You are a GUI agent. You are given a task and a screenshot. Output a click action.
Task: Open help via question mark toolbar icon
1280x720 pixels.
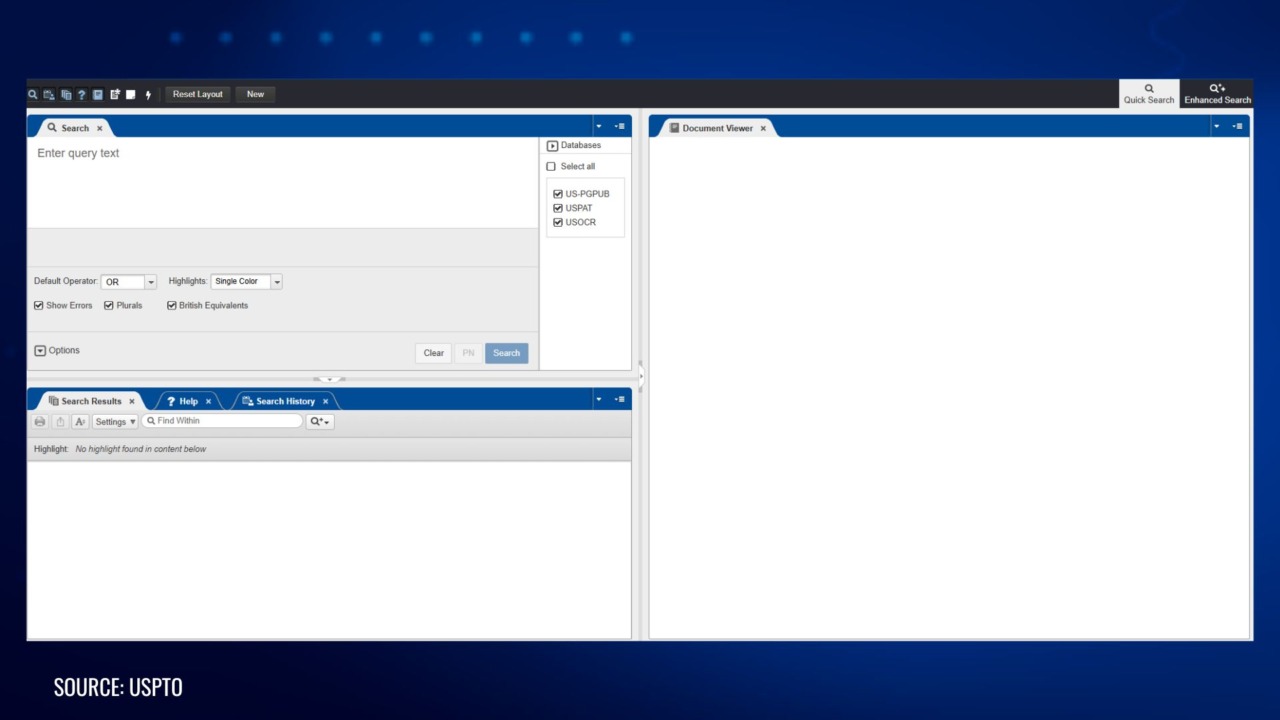click(82, 95)
